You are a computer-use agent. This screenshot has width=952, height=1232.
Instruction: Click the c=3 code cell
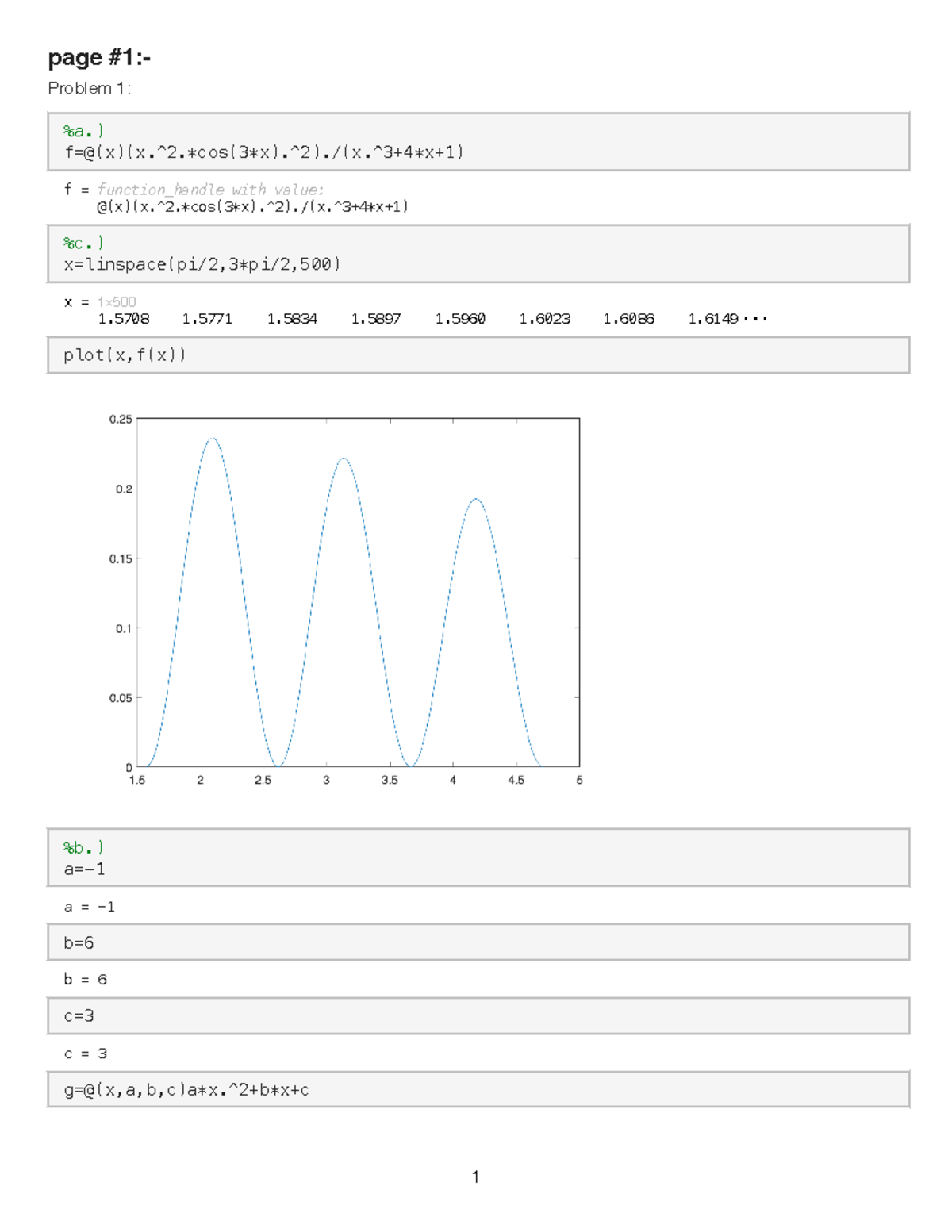[478, 1015]
